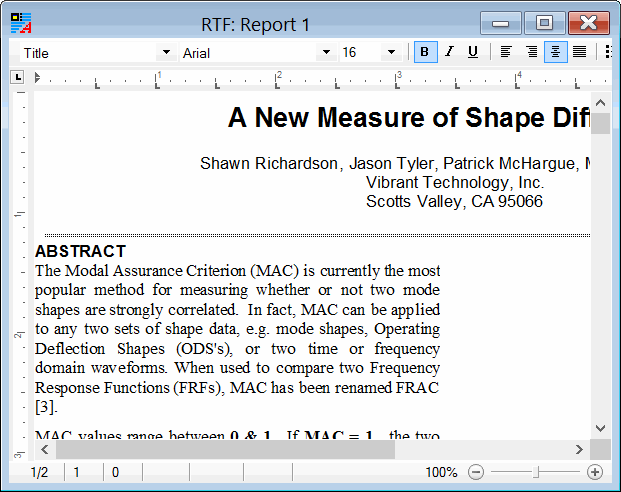Click the 100% zoom level text
621x492 pixels.
coord(441,472)
